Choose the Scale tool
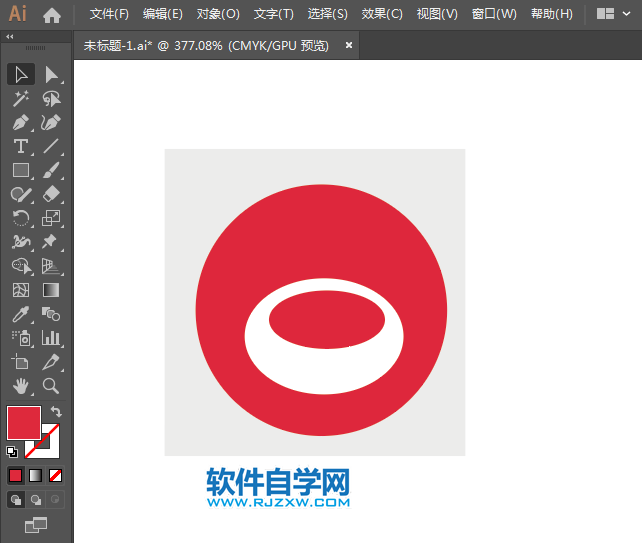 pos(51,218)
